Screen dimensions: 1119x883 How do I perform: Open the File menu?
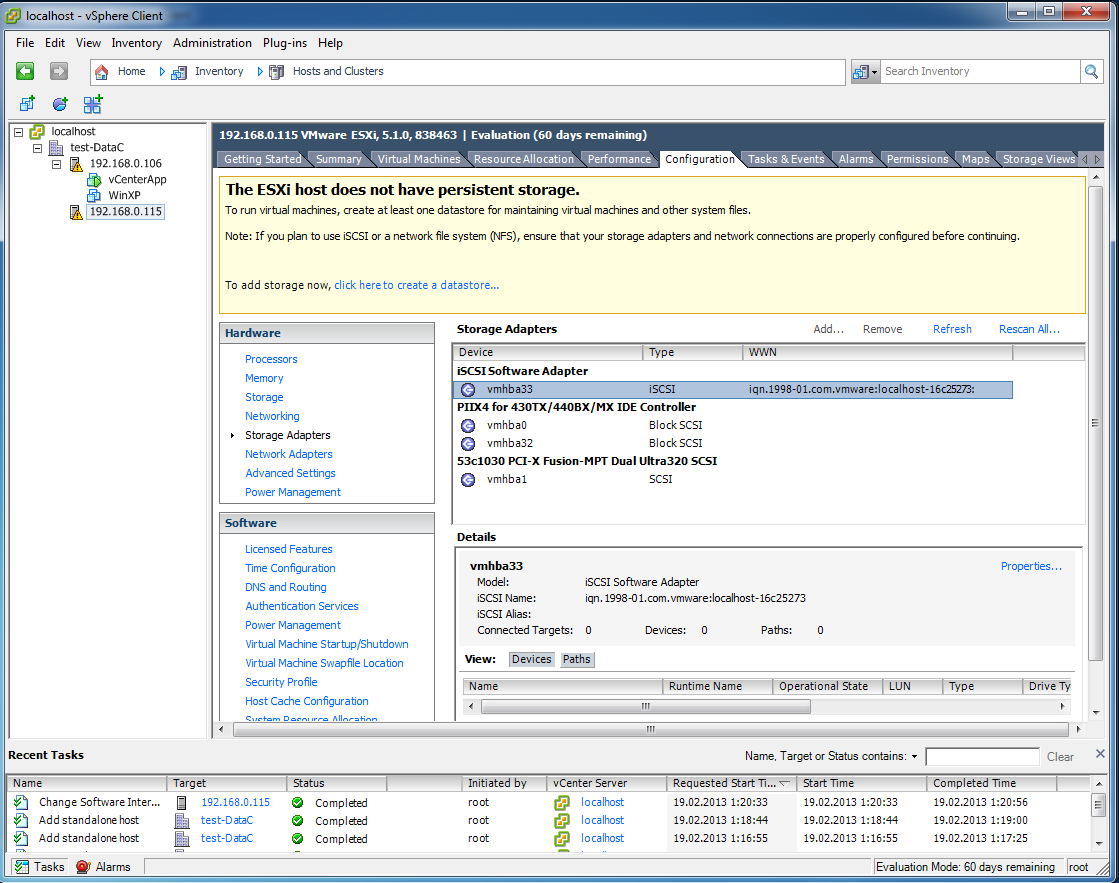(x=25, y=43)
